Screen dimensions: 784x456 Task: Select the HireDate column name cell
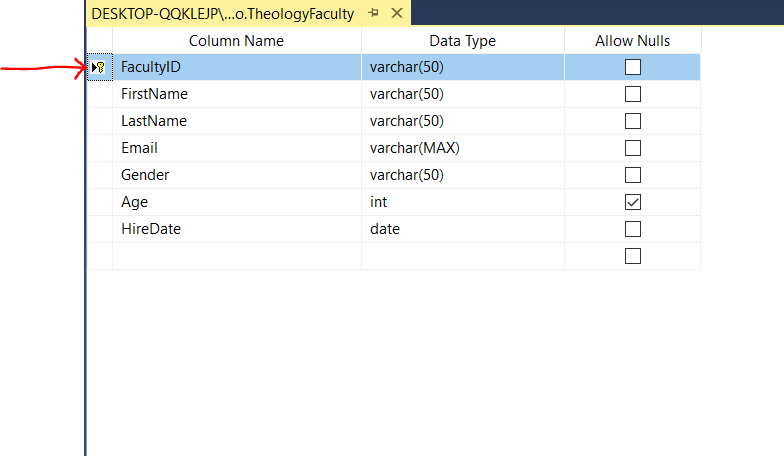click(x=236, y=229)
